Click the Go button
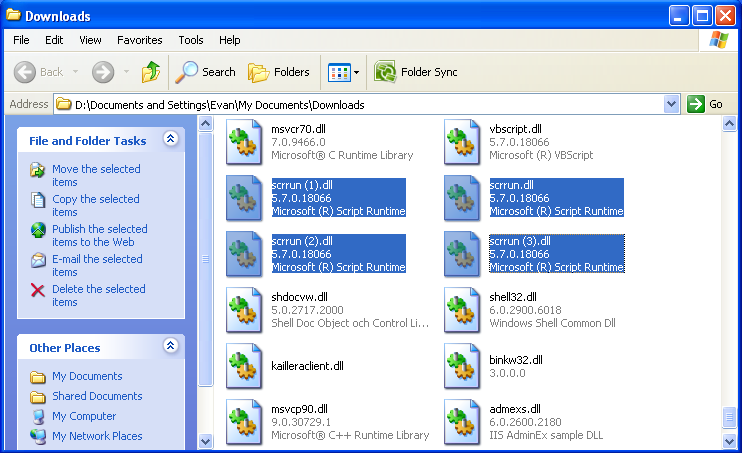The height and width of the screenshot is (453, 742). click(706, 104)
